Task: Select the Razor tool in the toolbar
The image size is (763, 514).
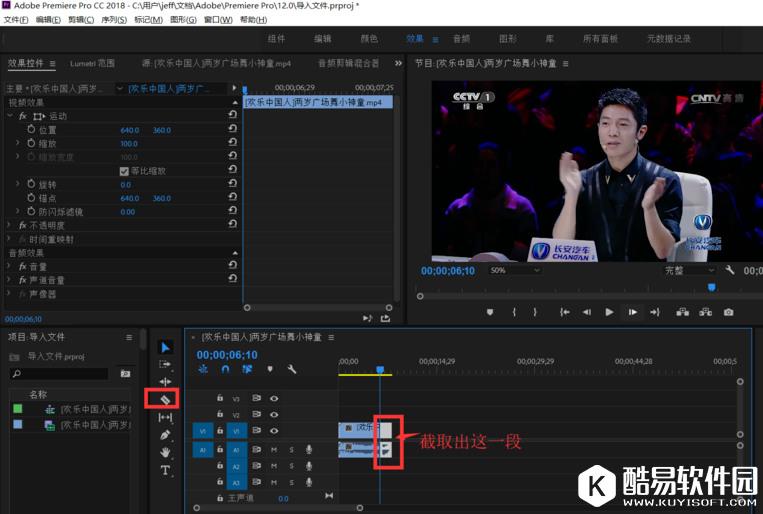Action: coord(165,398)
